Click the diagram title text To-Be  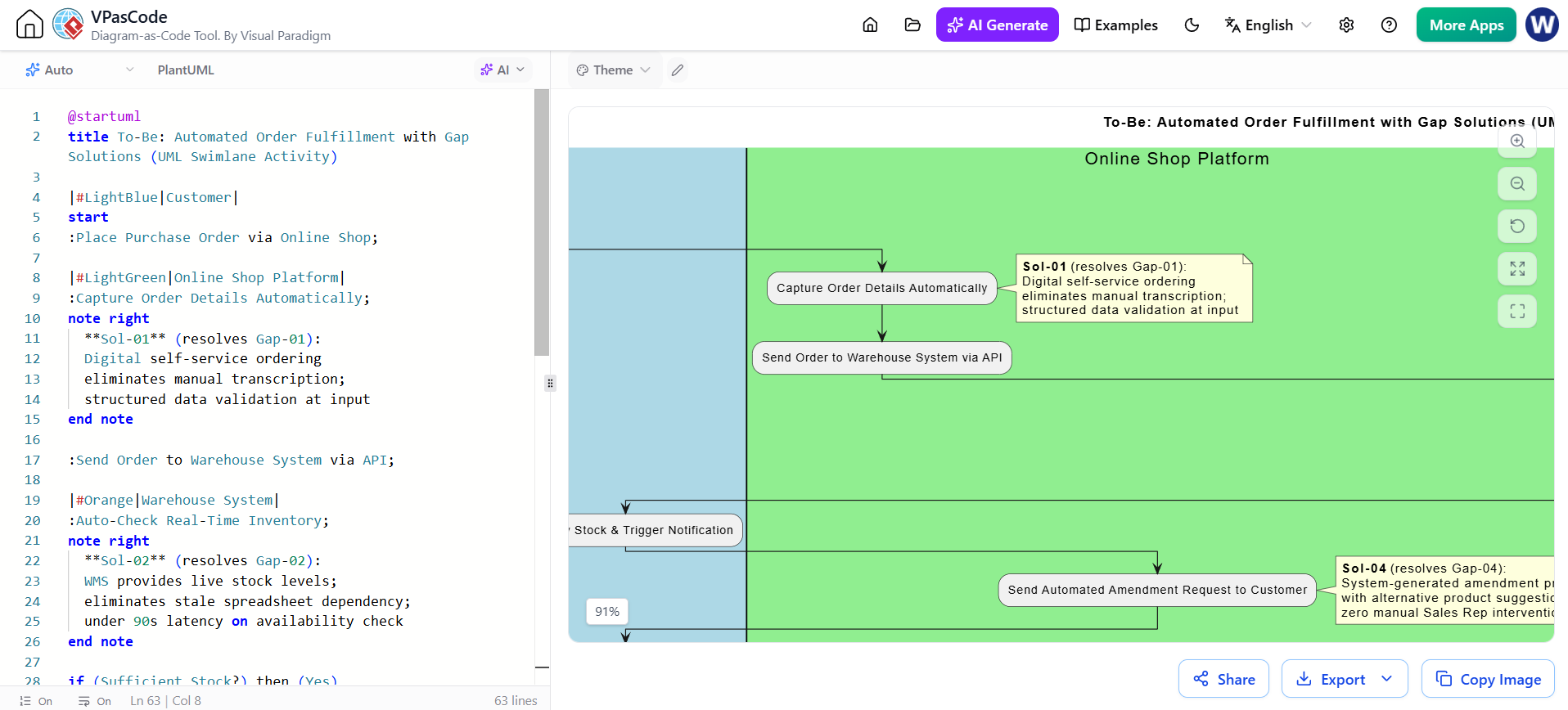coord(1328,122)
